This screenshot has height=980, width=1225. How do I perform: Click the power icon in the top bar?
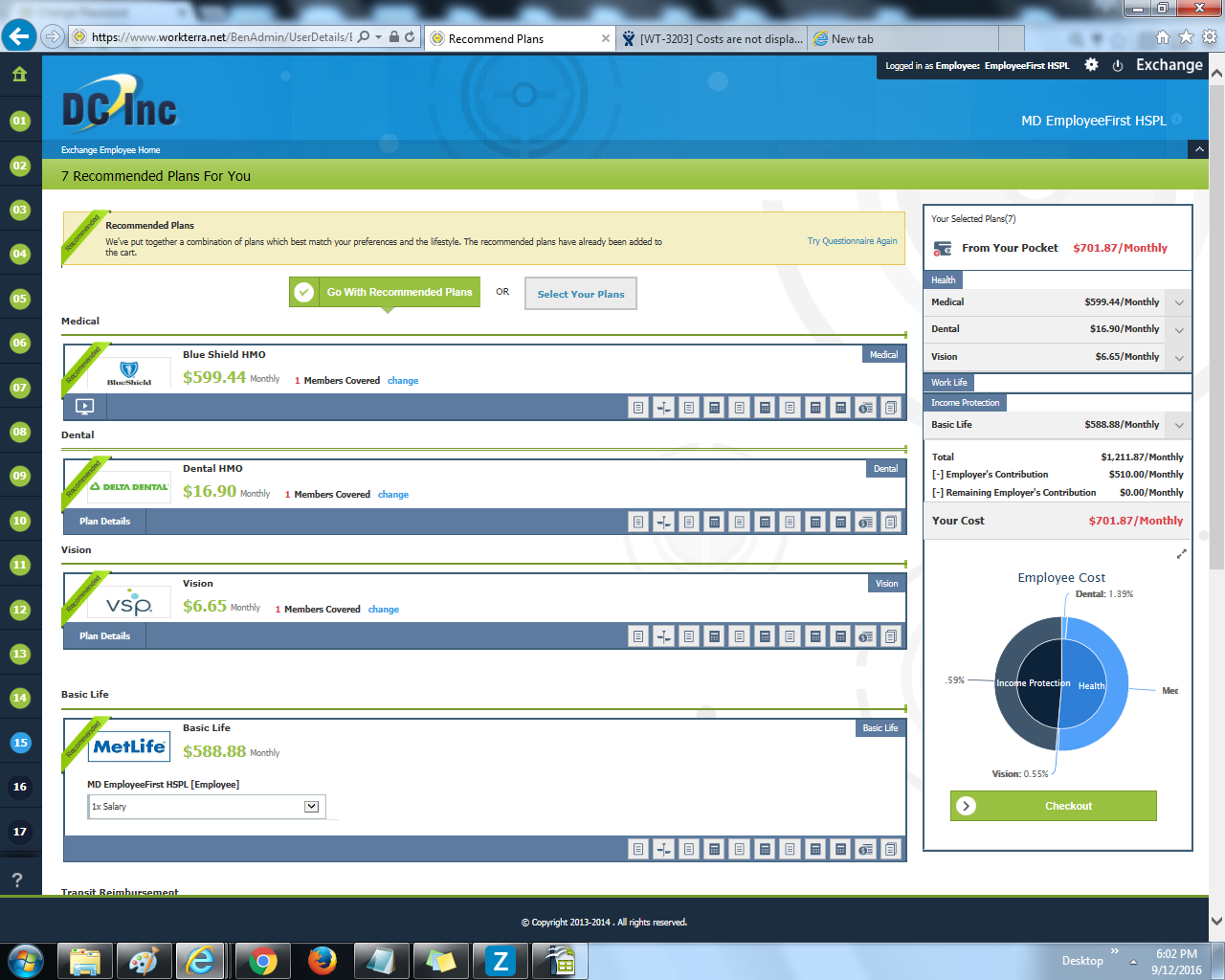point(1117,66)
